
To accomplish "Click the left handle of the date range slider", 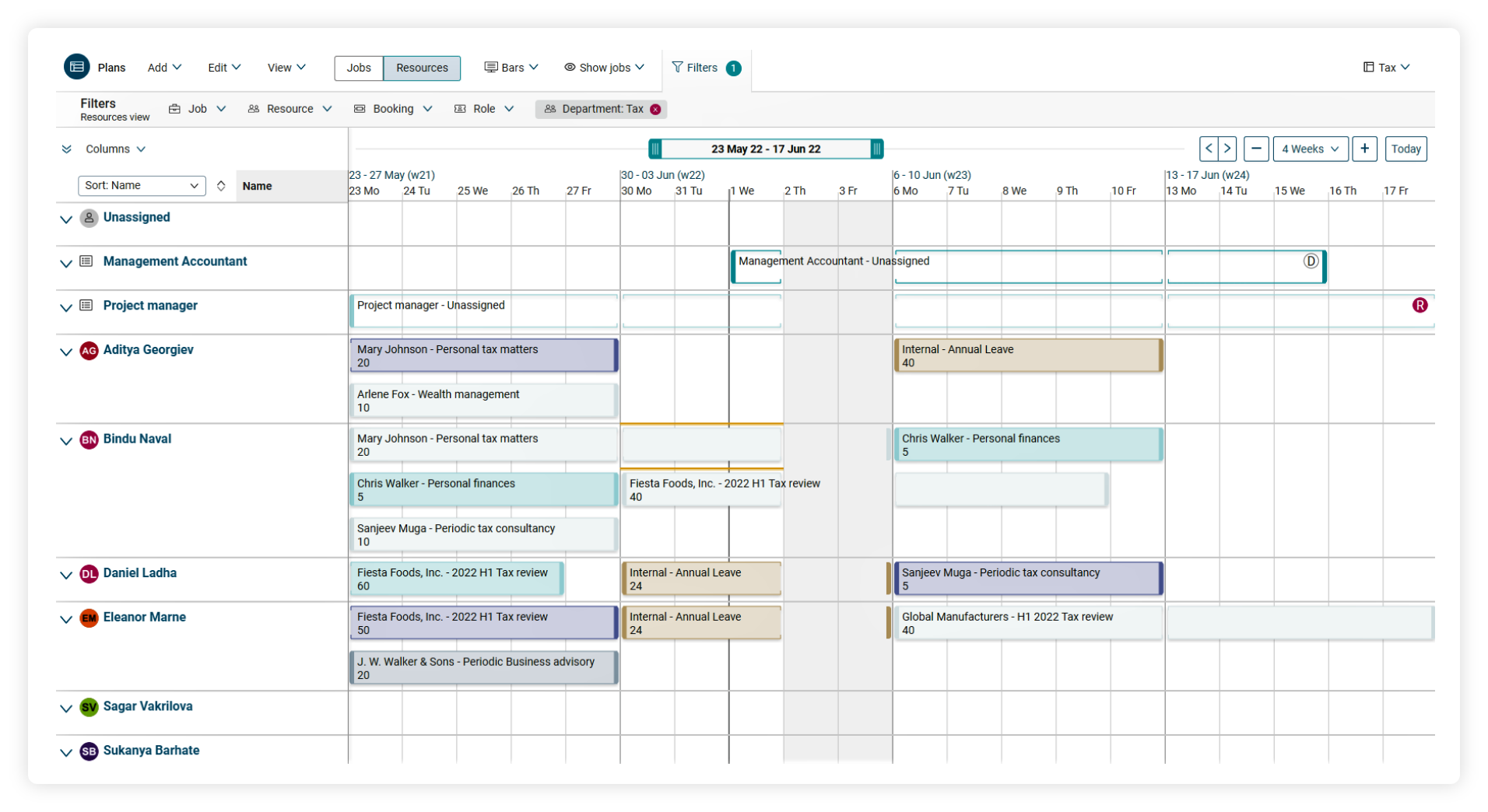I will pyautogui.click(x=656, y=149).
